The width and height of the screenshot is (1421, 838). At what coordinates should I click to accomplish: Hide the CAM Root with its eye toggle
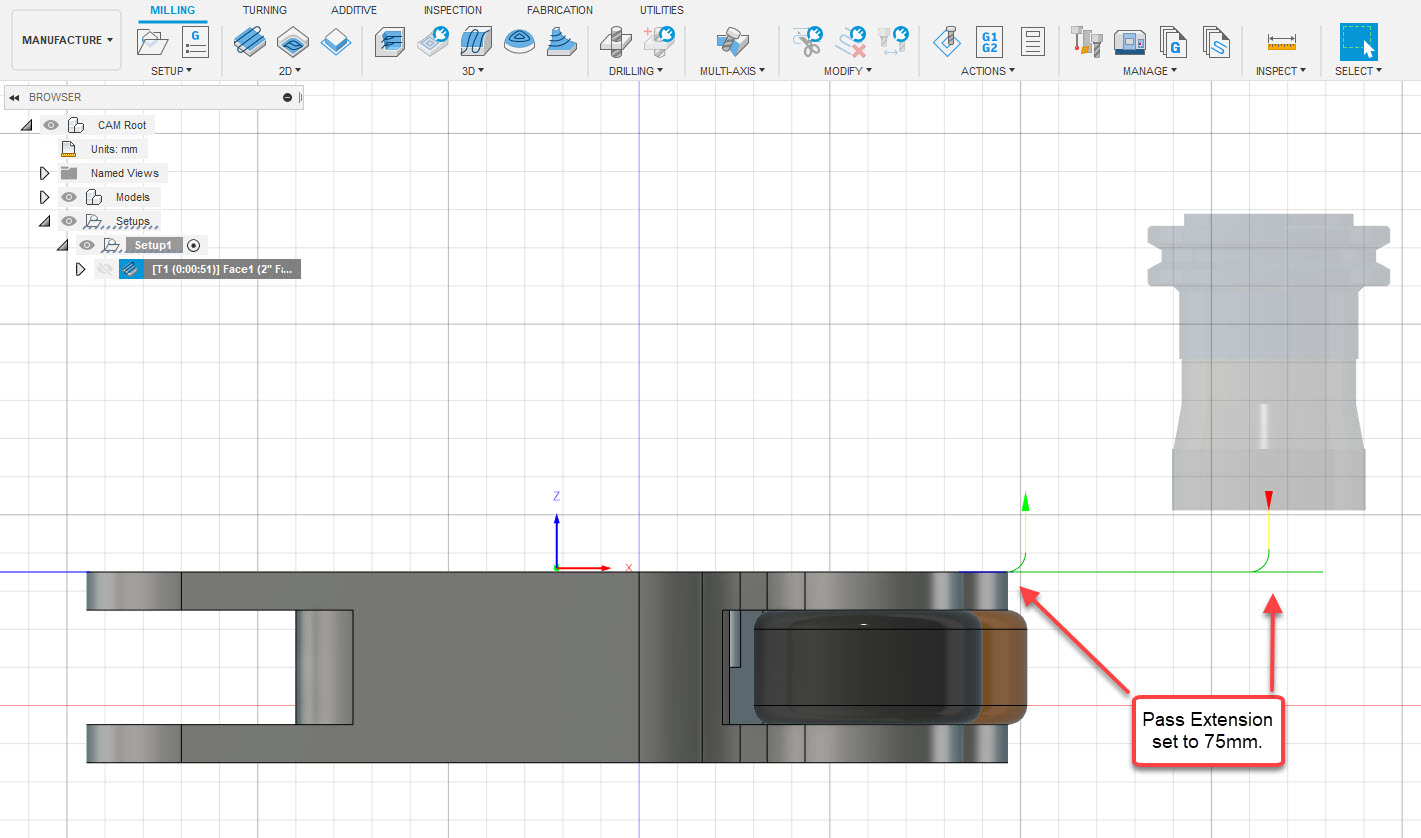pyautogui.click(x=50, y=124)
